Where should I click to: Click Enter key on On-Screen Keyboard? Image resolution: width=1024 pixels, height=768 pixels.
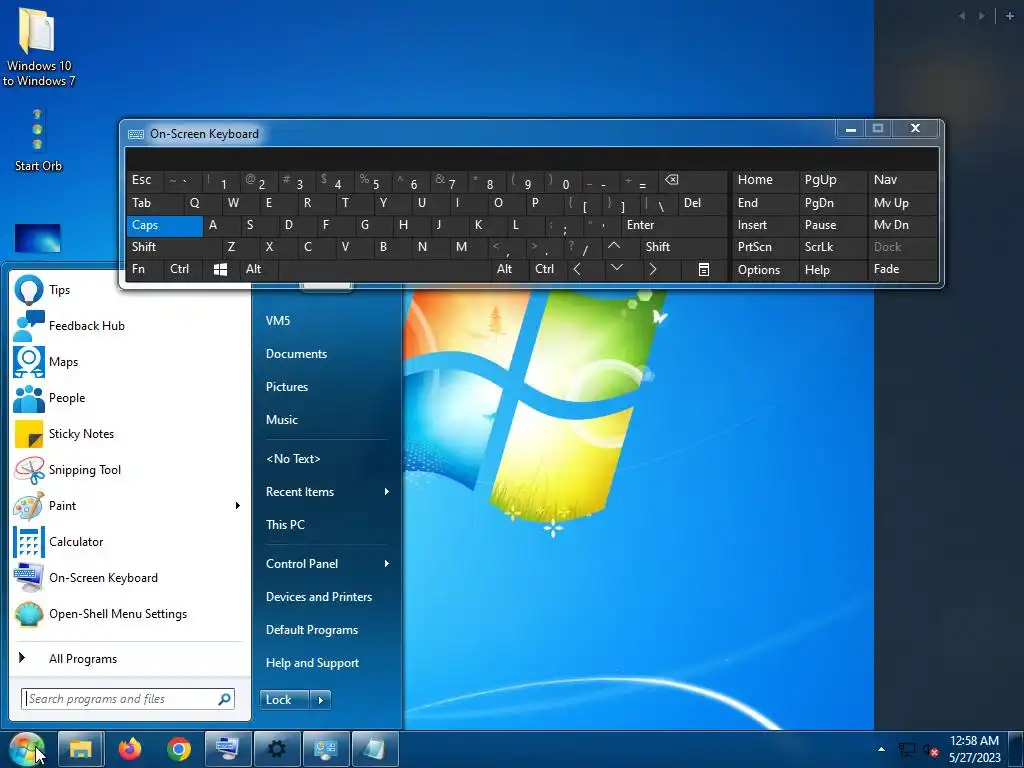coord(674,225)
